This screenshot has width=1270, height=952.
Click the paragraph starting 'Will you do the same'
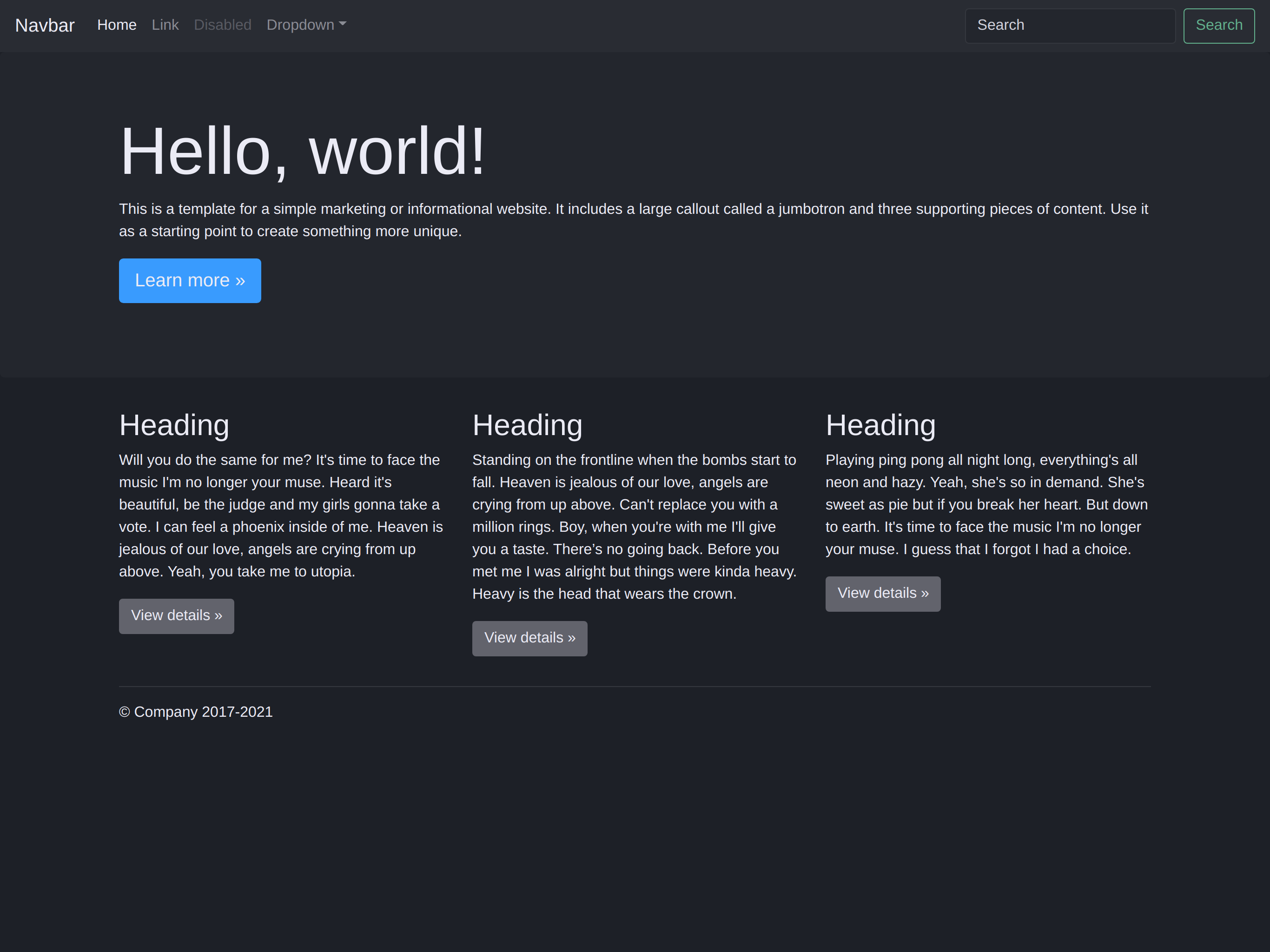pyautogui.click(x=281, y=516)
